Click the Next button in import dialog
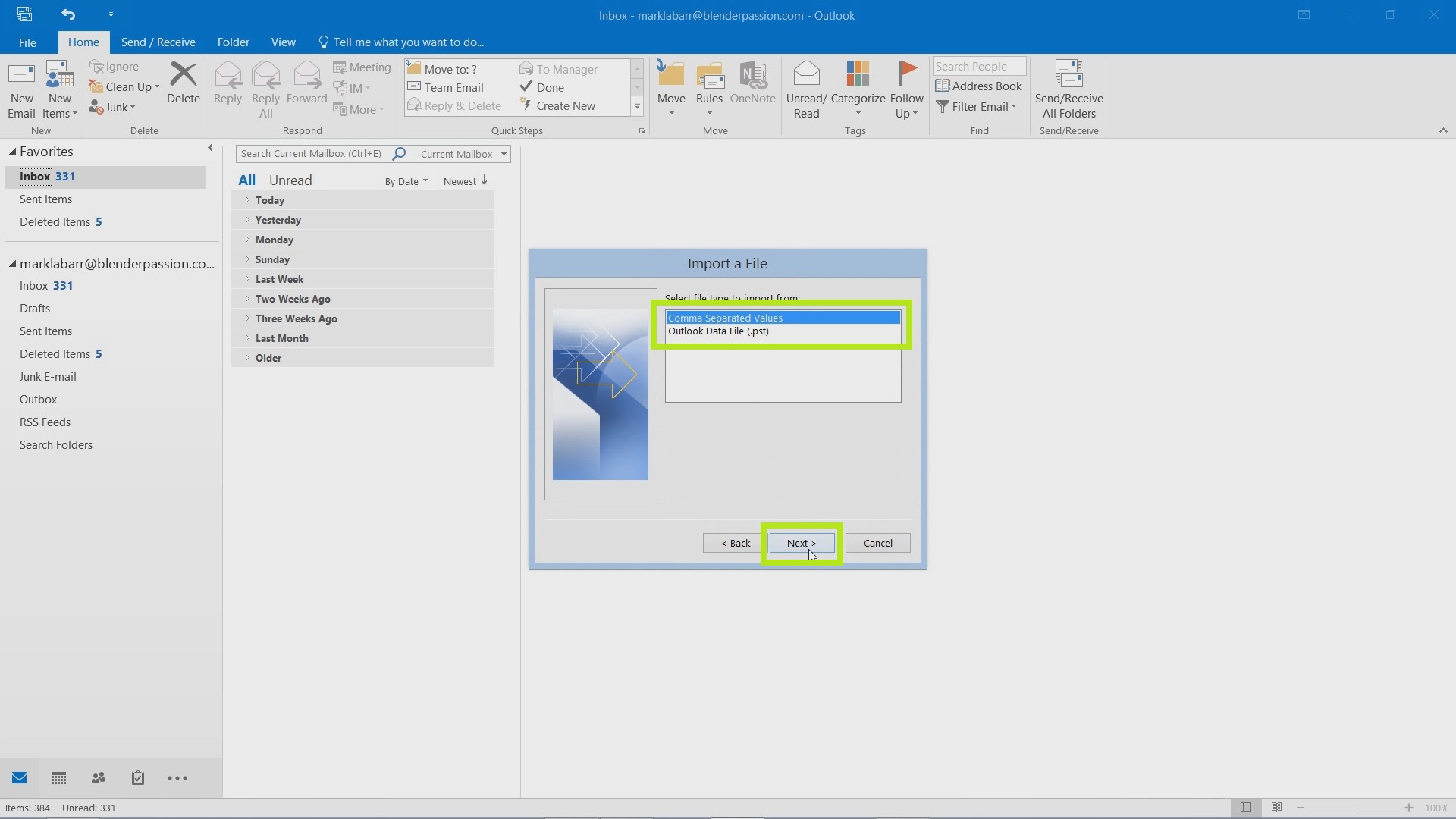Screen dimensions: 1456x819 click(801, 542)
